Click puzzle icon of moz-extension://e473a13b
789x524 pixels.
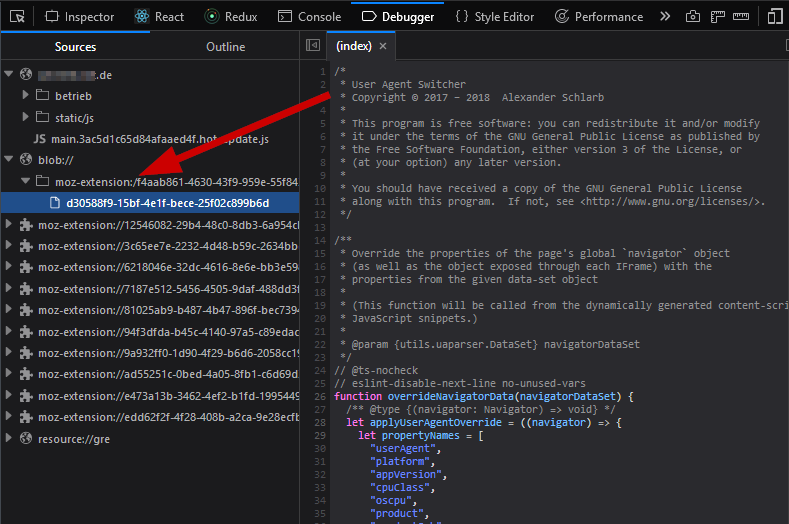point(26,396)
